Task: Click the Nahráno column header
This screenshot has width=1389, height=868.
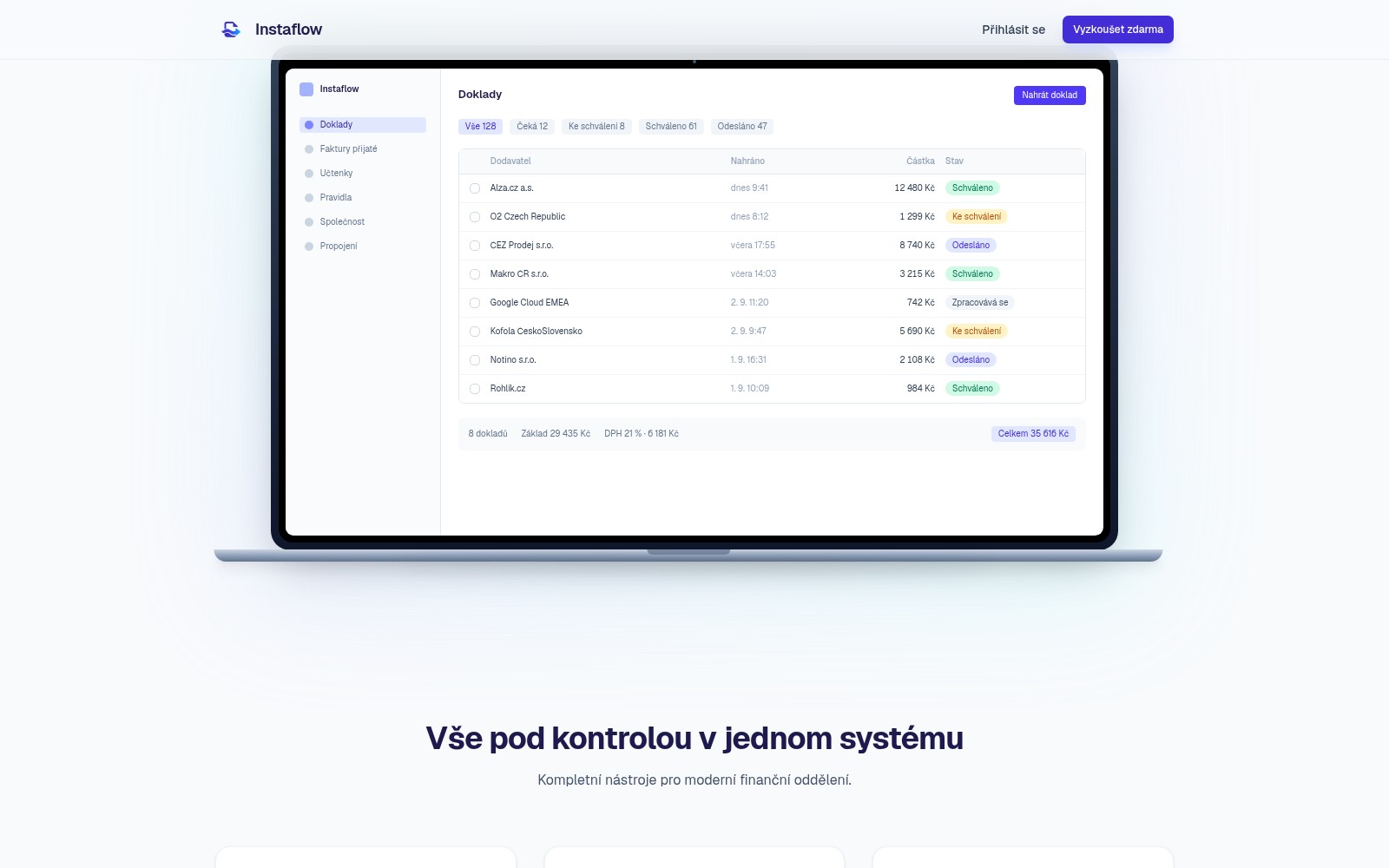Action: [x=747, y=161]
